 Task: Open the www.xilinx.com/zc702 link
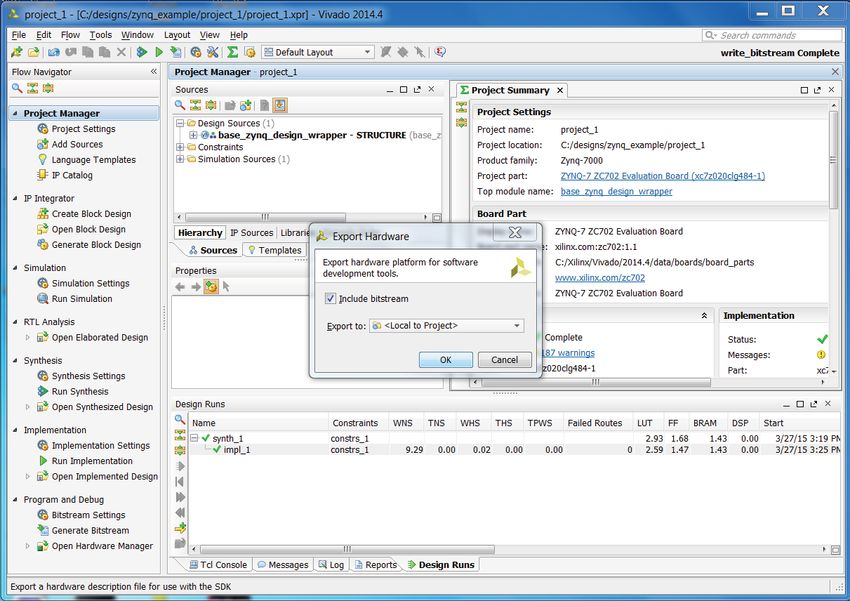point(600,277)
